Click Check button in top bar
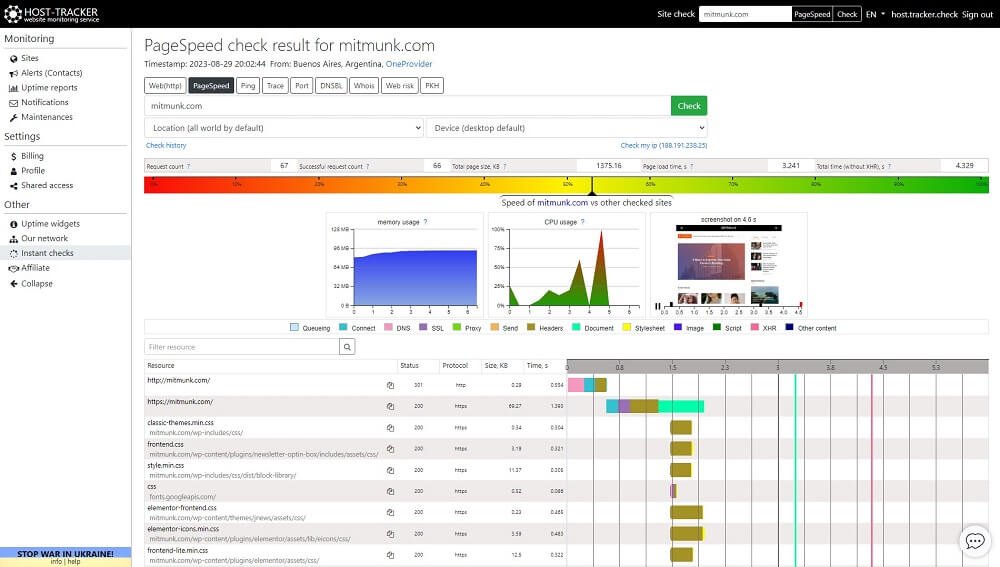This screenshot has height=567, width=1000. (847, 14)
